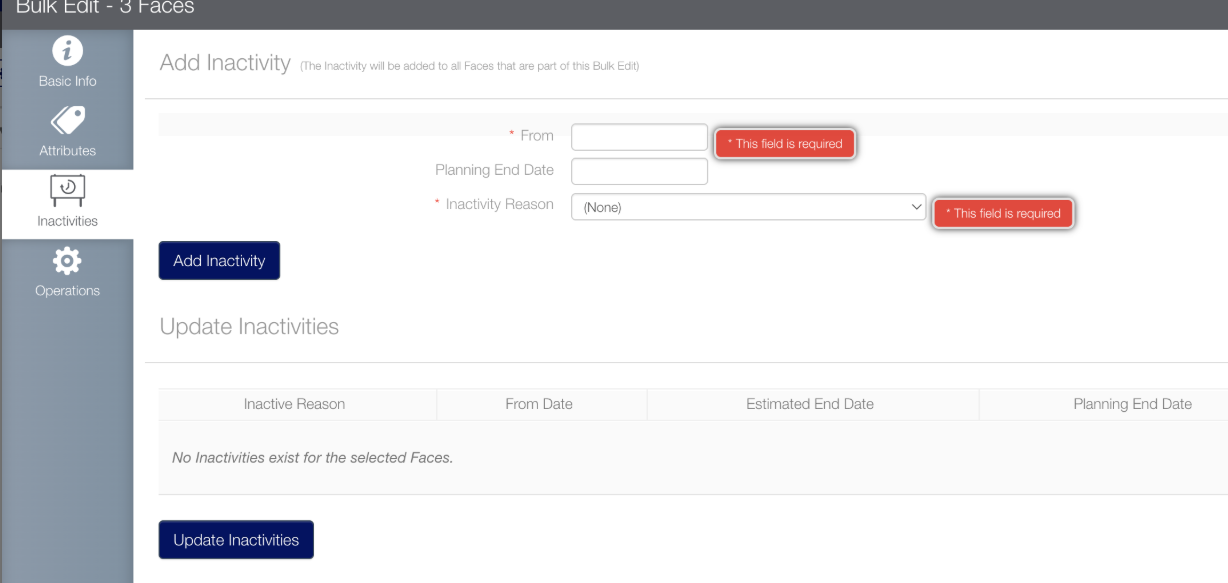Click into the From date field
Image resolution: width=1228 pixels, height=583 pixels.
[x=639, y=137]
